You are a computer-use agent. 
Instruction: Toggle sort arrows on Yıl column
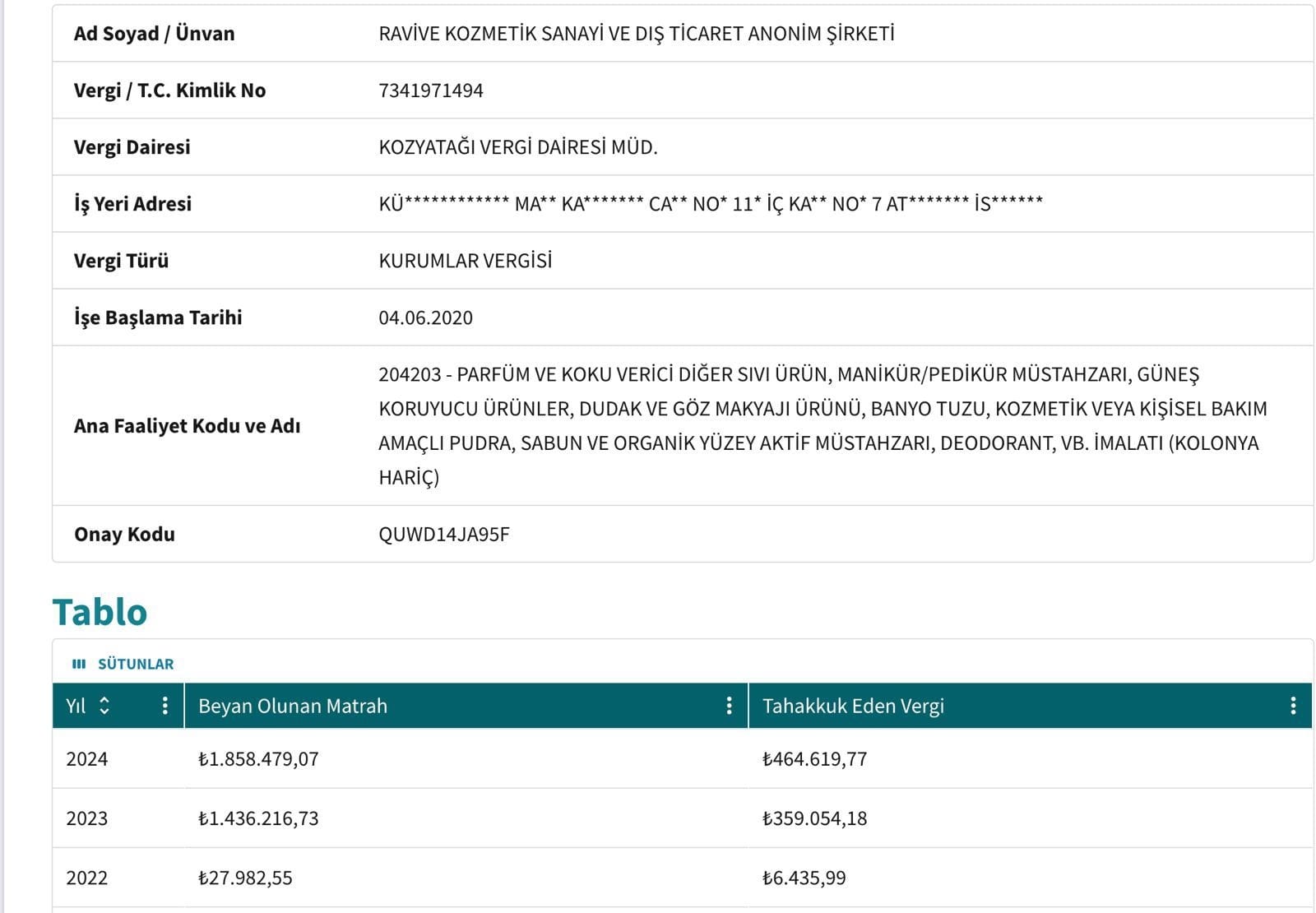coord(104,706)
